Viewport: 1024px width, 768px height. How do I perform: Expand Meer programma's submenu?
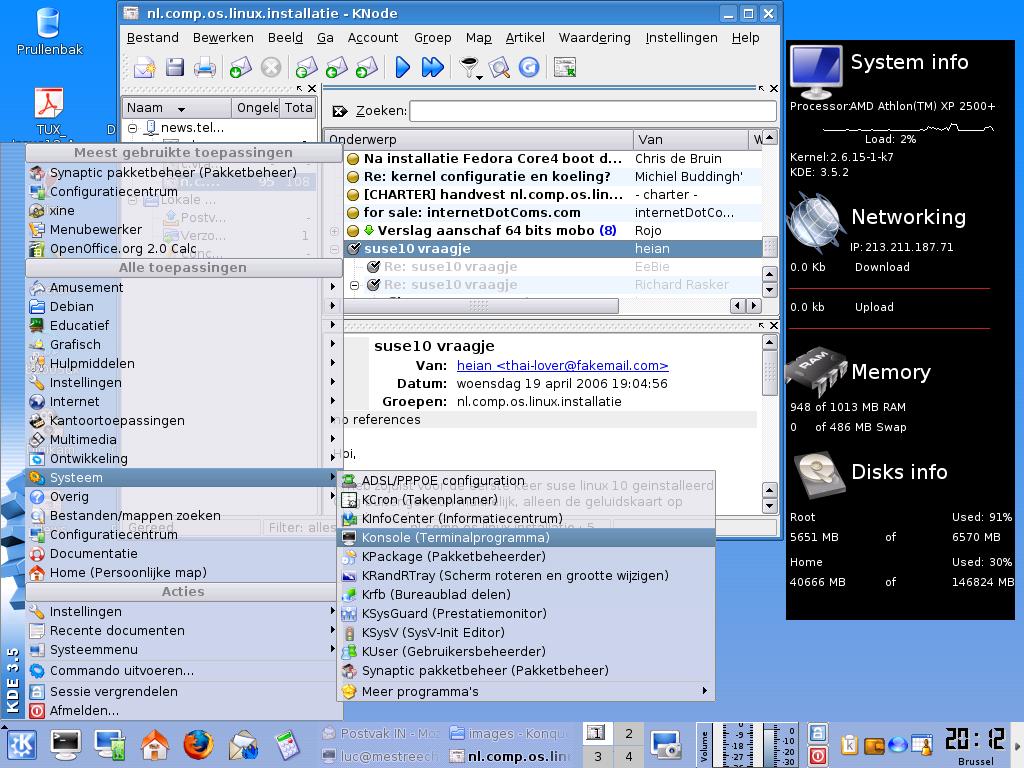tap(526, 691)
